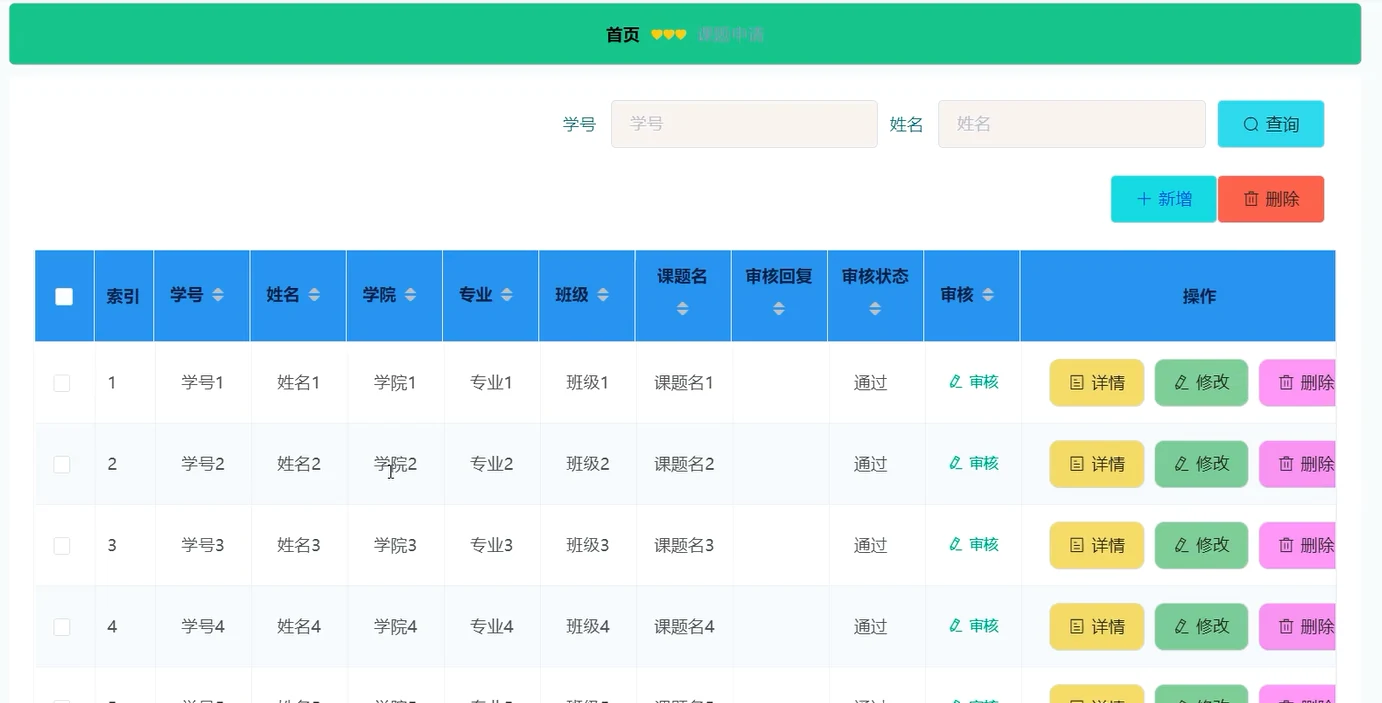Focus the 学号 search input field
The height and width of the screenshot is (703, 1382).
pos(744,124)
